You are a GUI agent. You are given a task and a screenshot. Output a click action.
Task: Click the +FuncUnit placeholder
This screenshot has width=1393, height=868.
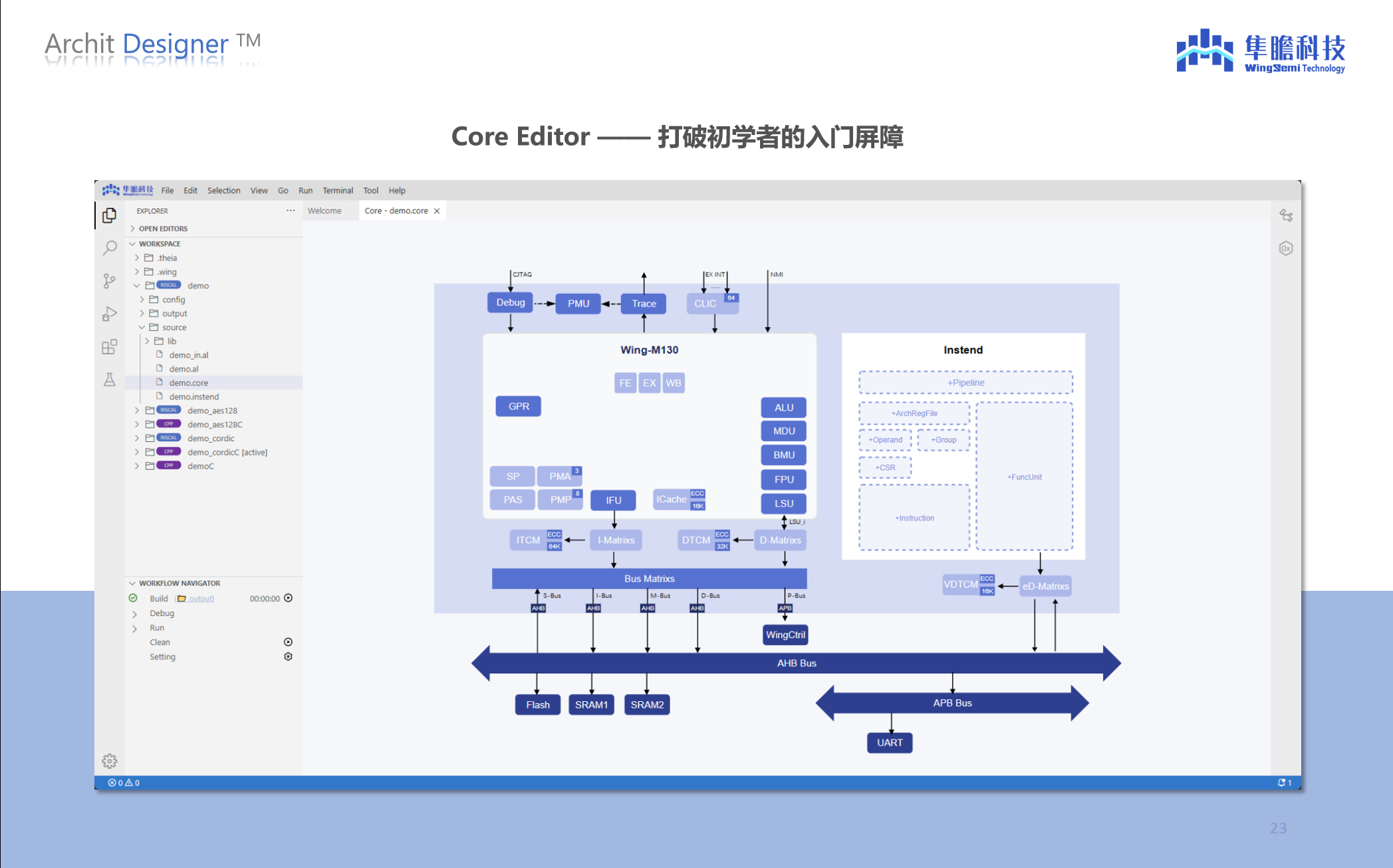pos(1025,477)
